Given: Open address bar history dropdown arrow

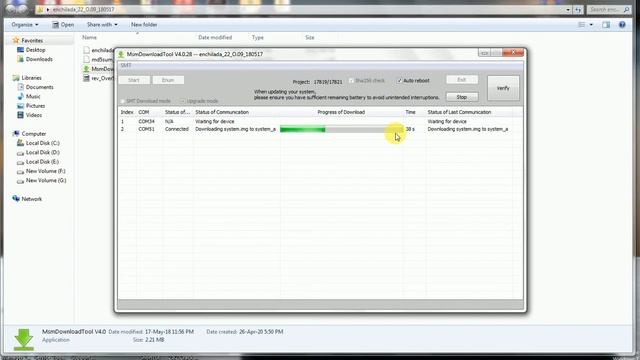Looking at the screenshot, I should (568, 9).
